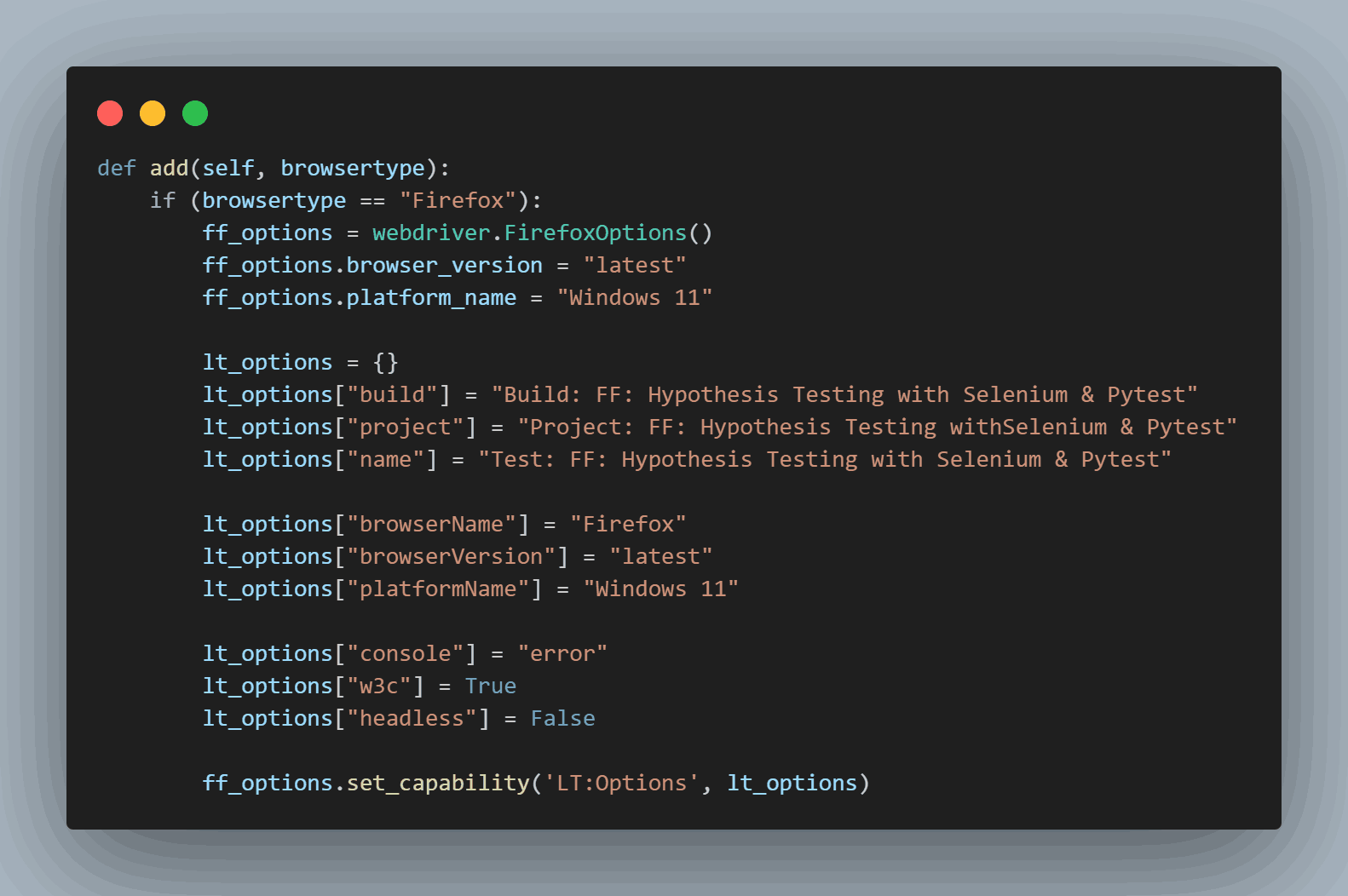This screenshot has width=1348, height=896.
Task: Click the "def add(self, browsertype):" line
Action: point(274,168)
